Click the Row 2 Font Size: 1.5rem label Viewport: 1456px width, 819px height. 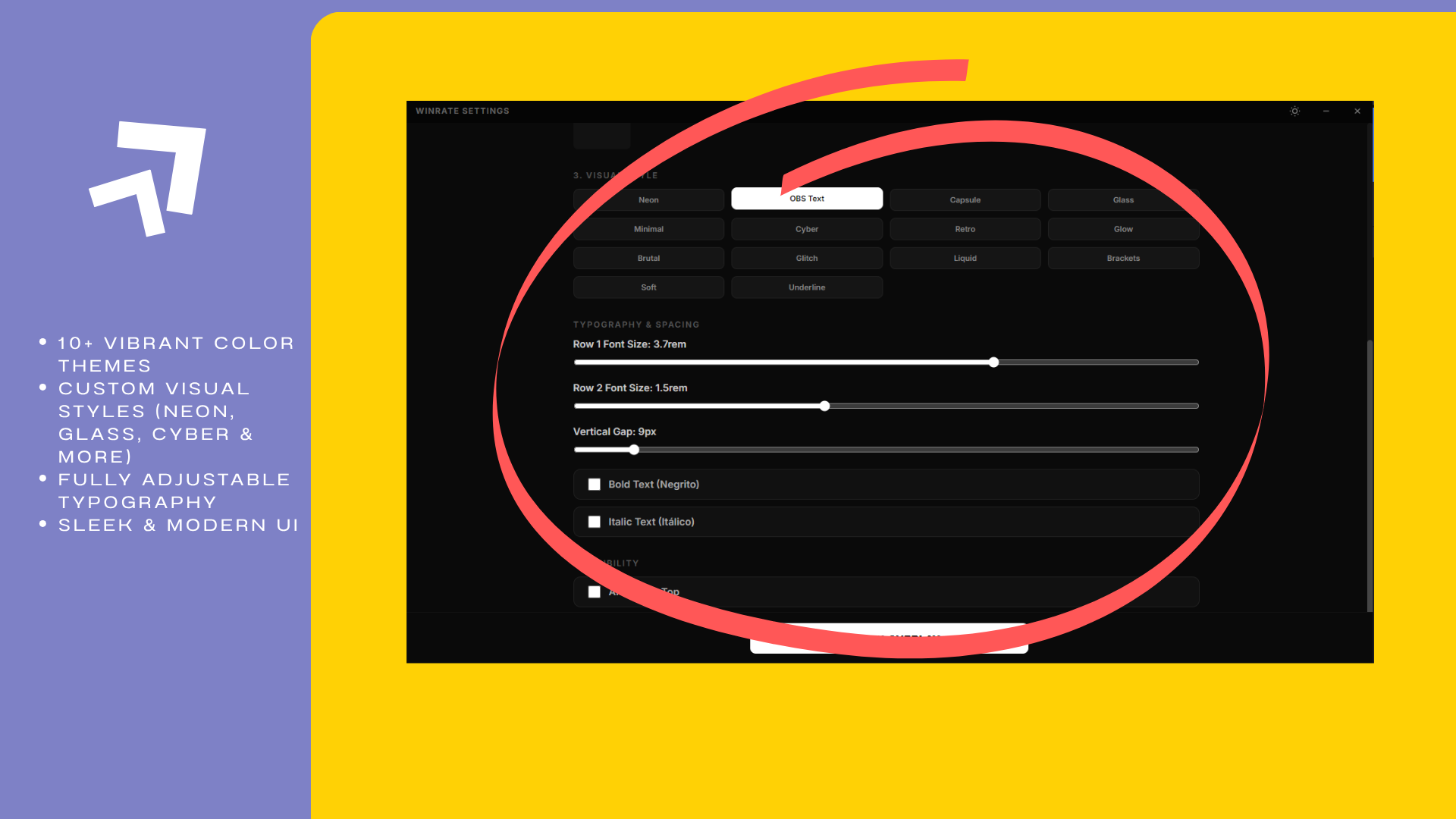630,388
